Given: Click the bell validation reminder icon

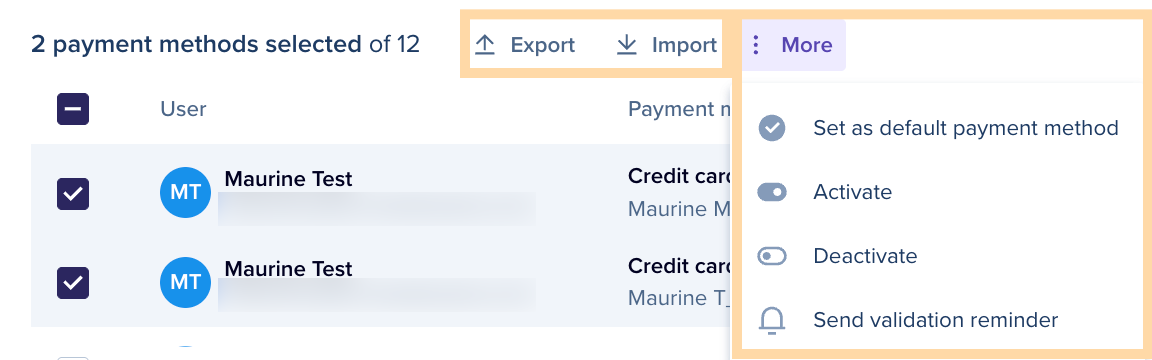Looking at the screenshot, I should click(x=771, y=320).
